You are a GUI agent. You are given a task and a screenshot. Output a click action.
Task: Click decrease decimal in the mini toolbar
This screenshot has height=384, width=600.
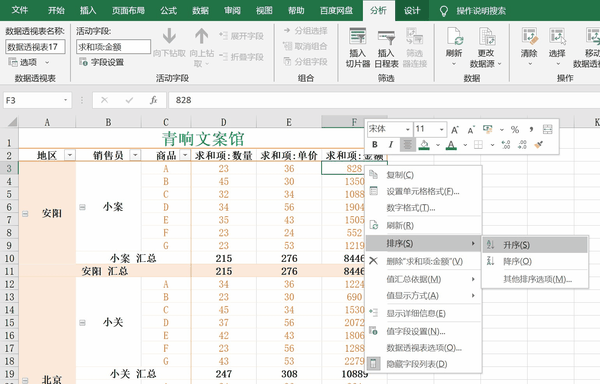click(522, 145)
